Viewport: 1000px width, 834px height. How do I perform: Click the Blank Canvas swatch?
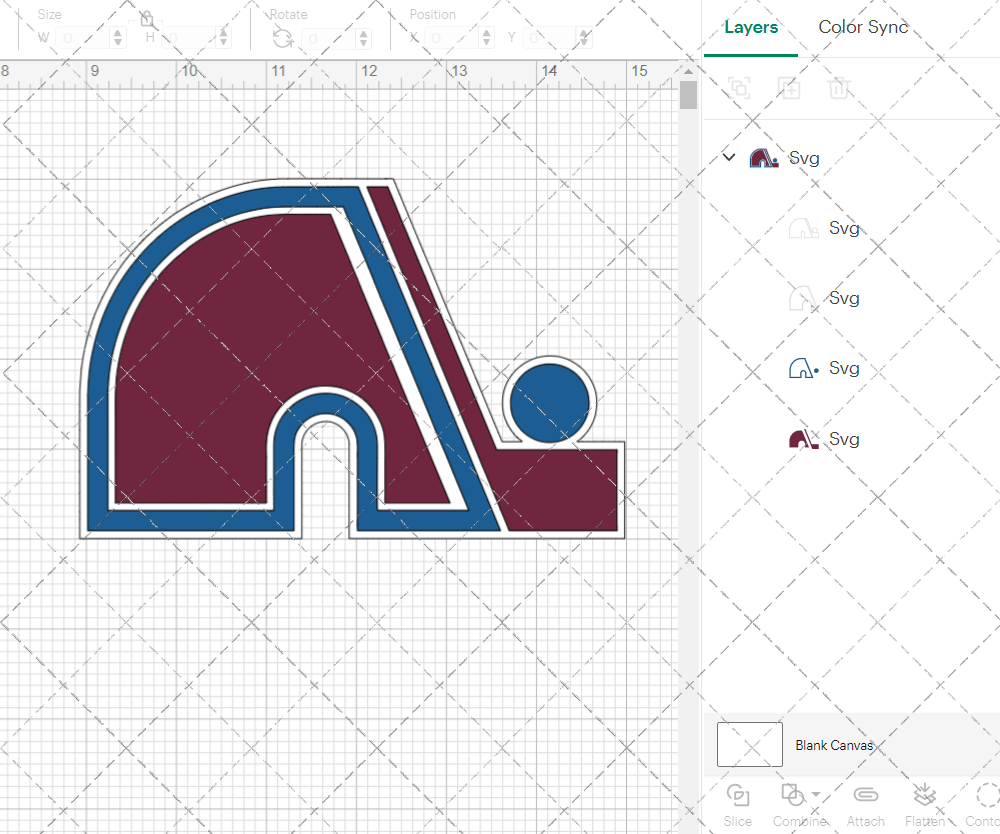click(749, 744)
